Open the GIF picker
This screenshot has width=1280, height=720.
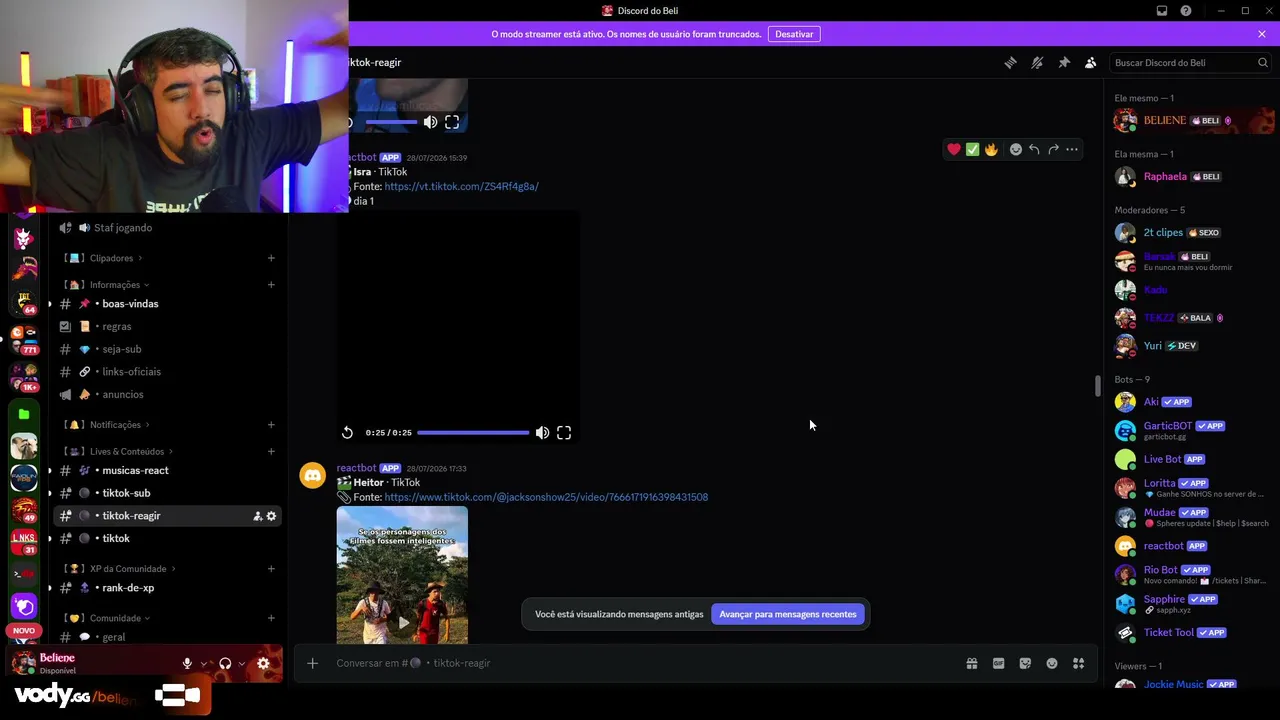(x=998, y=663)
